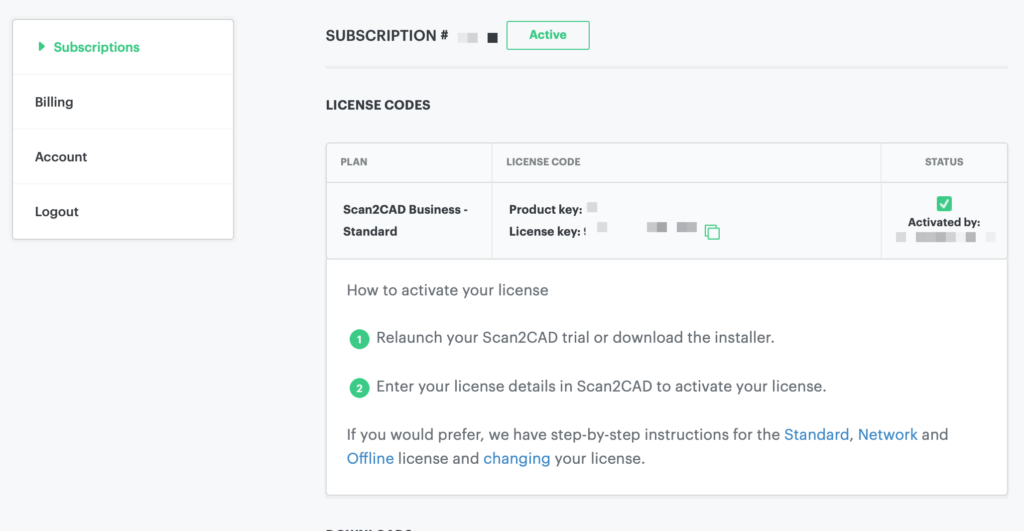Open the Offline license instructions link

click(370, 459)
